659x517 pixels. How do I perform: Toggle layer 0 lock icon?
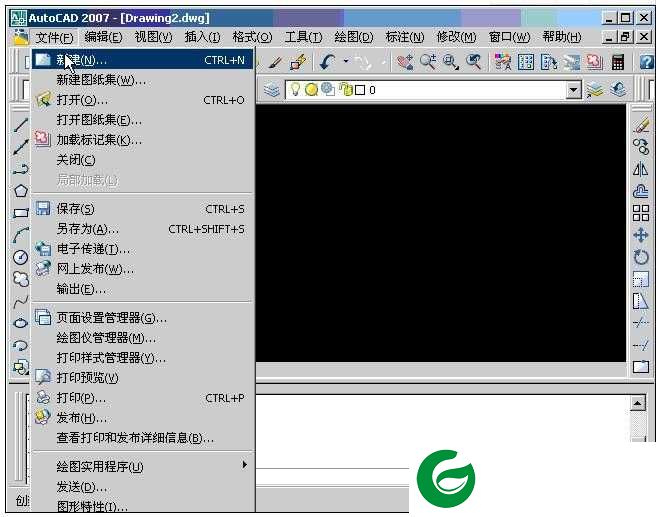[346, 89]
